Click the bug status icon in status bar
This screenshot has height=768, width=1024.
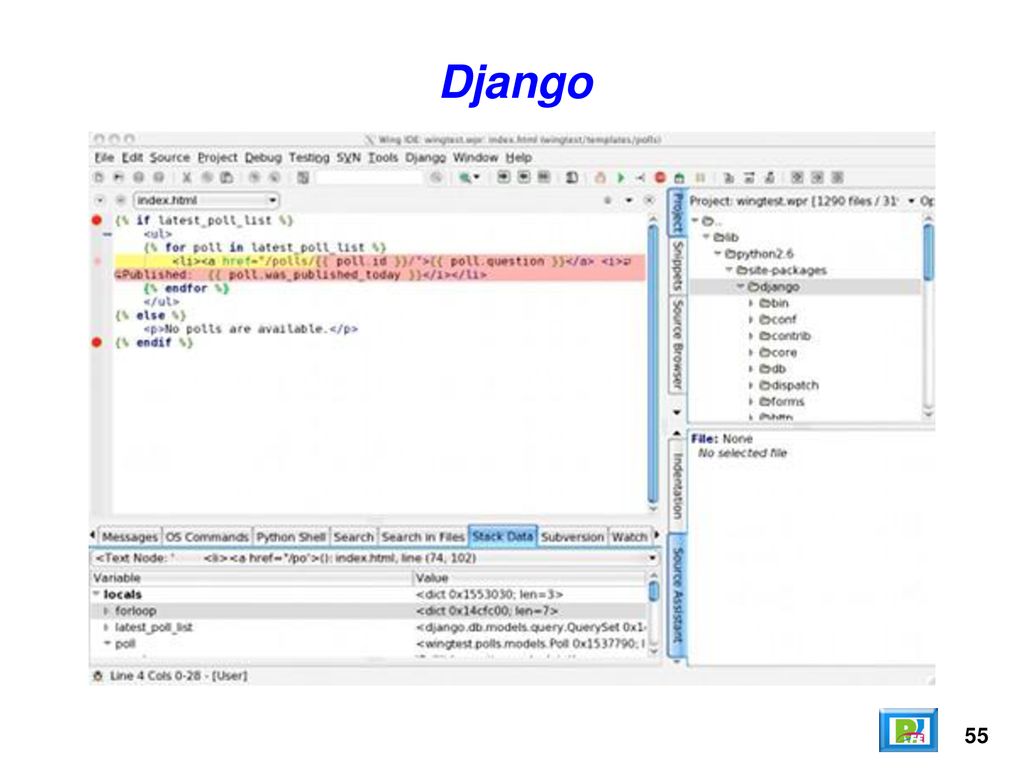[x=98, y=676]
